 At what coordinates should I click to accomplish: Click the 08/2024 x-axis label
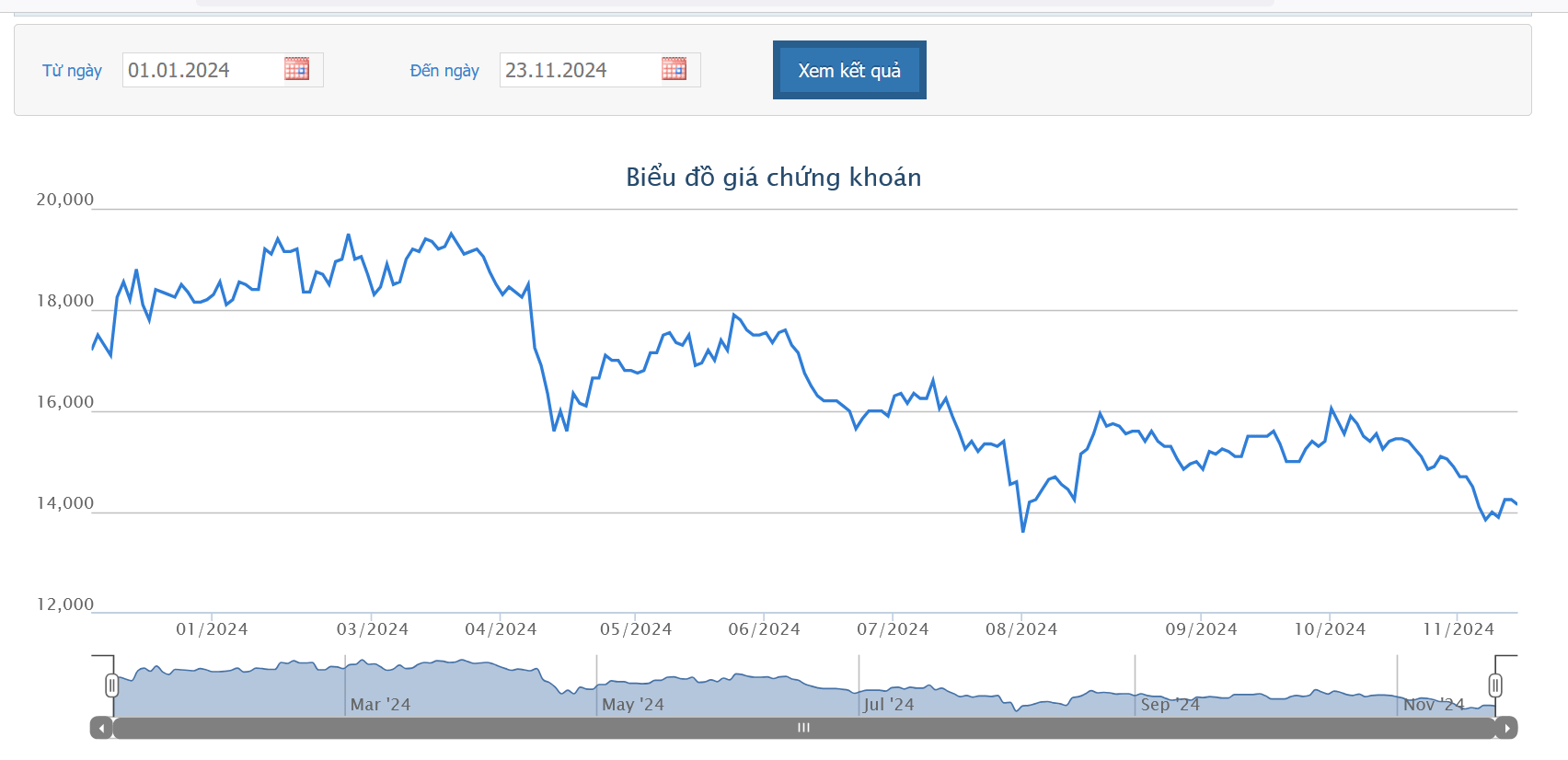point(1021,629)
